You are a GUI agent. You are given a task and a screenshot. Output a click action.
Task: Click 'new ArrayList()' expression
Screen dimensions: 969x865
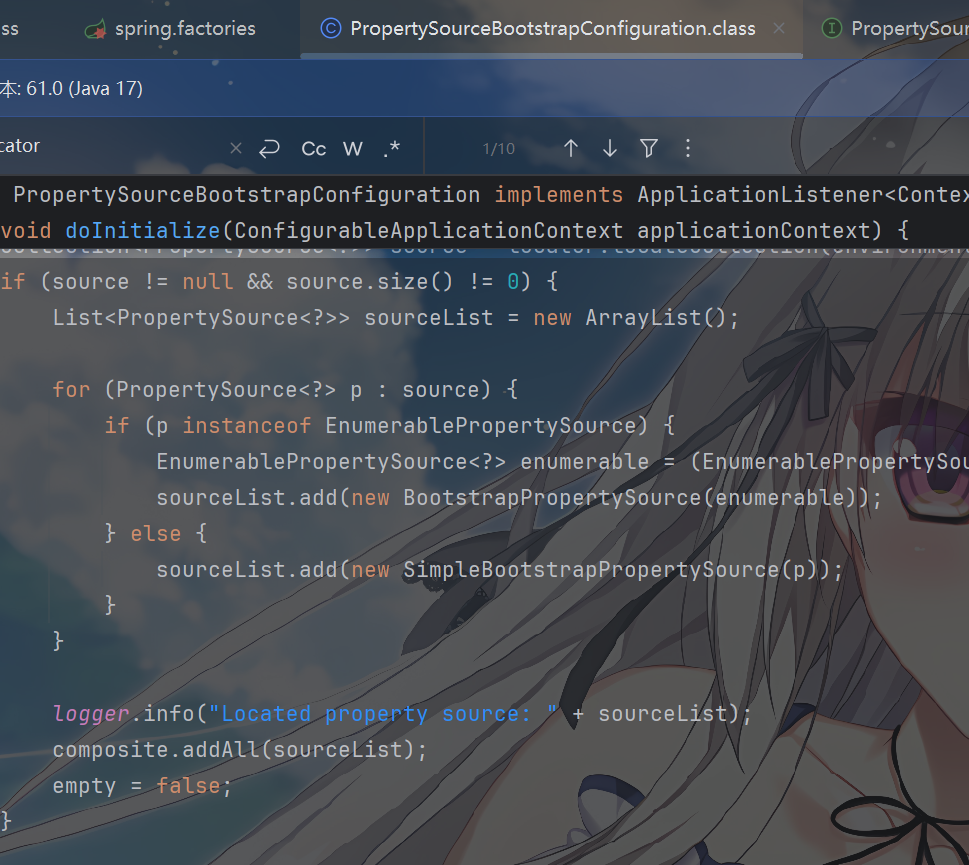click(629, 318)
